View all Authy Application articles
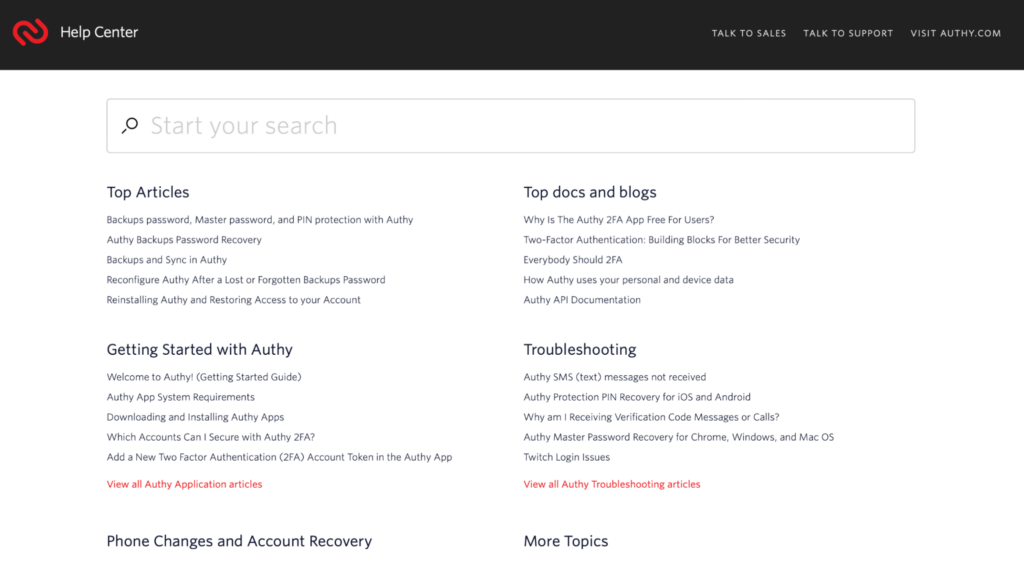Viewport: 1024px width, 563px height. [184, 484]
